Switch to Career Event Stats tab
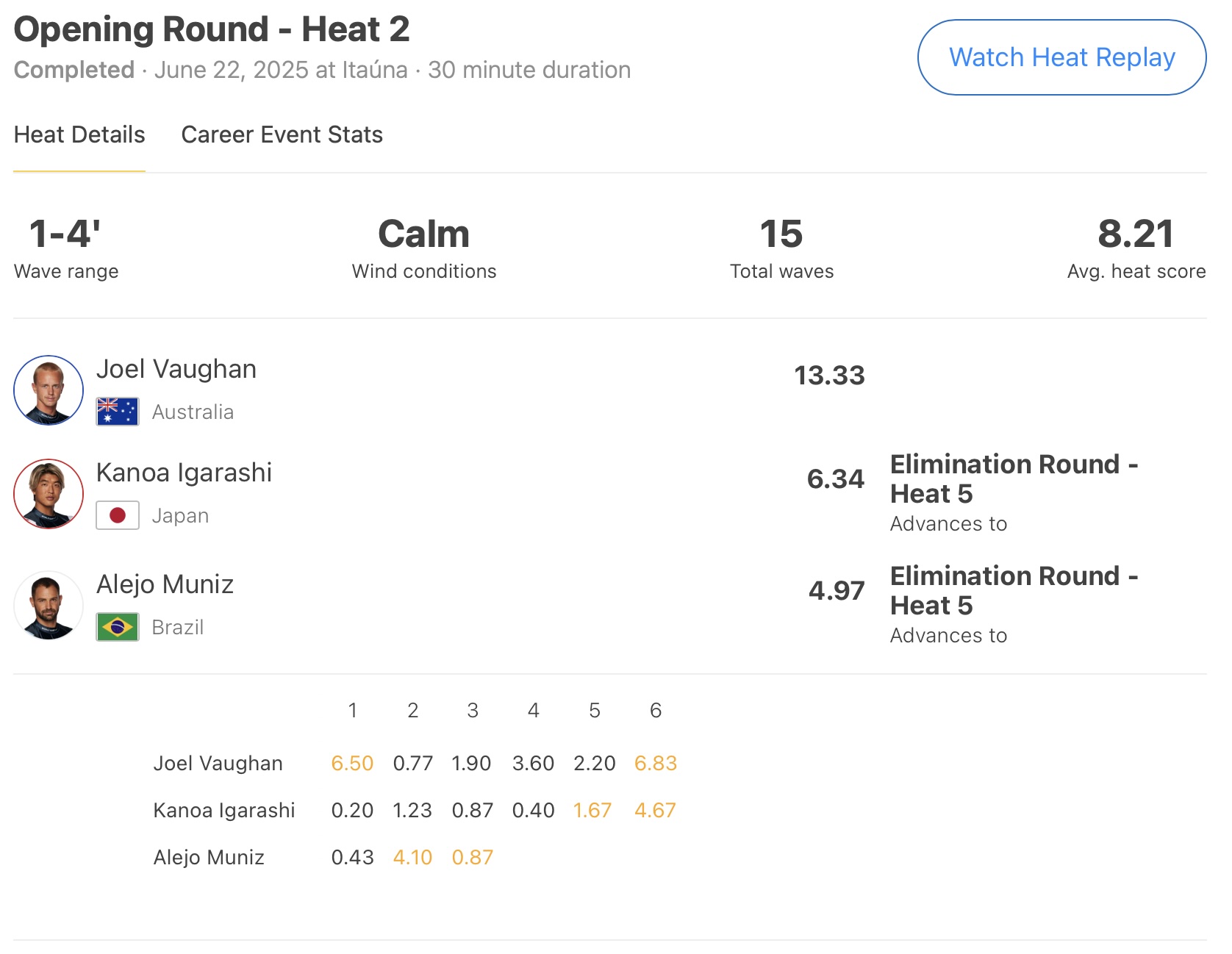Image resolution: width=1232 pixels, height=954 pixels. (282, 135)
